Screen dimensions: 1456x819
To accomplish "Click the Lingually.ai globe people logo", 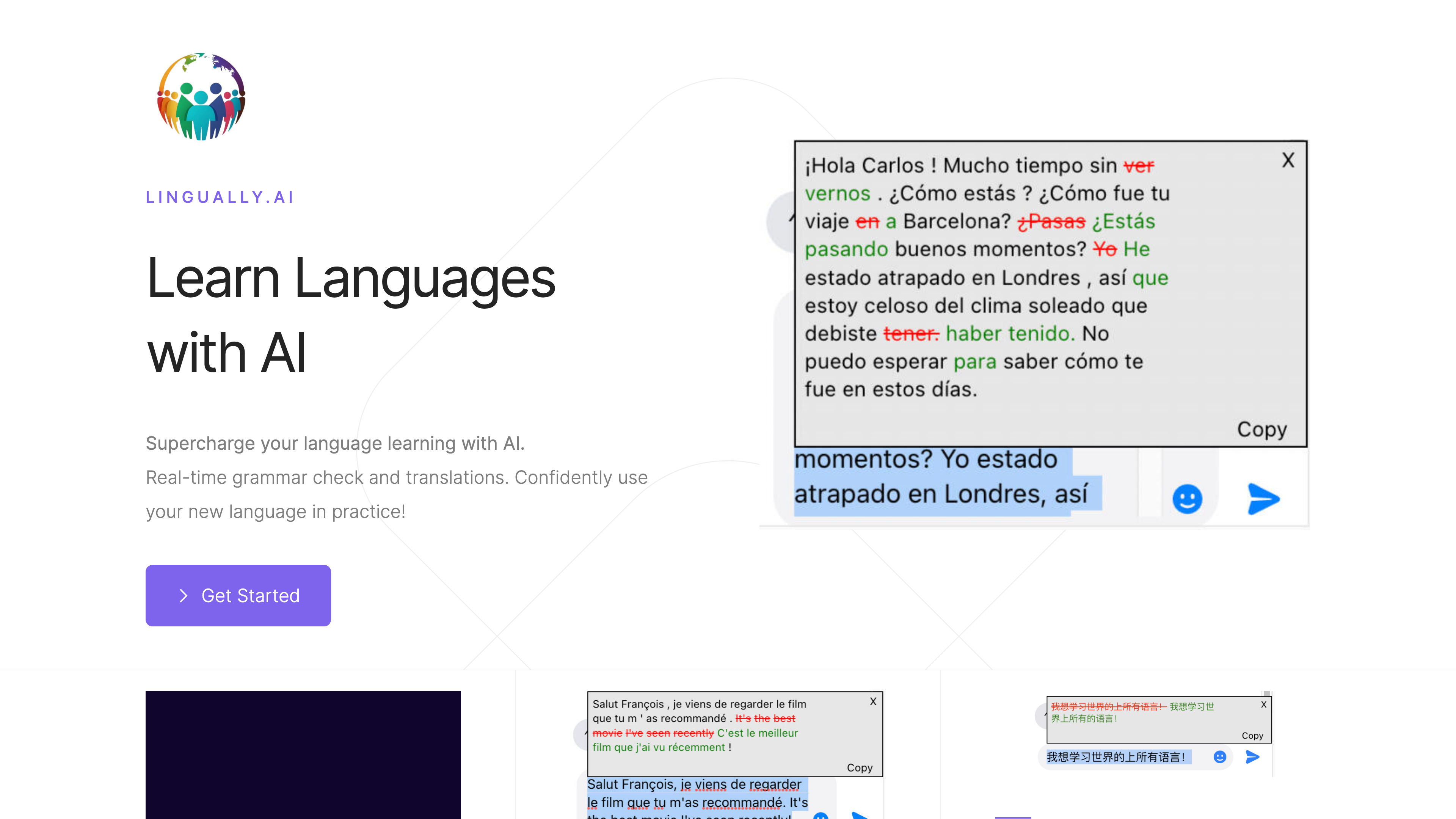I will pyautogui.click(x=201, y=97).
